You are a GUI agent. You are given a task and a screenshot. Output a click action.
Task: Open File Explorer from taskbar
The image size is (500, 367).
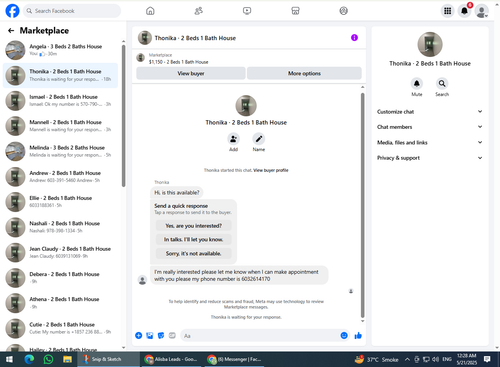68,359
